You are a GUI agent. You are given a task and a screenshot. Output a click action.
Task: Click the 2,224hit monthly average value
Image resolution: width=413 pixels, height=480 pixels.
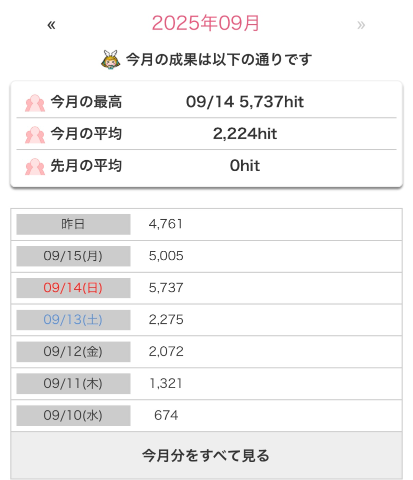click(245, 134)
